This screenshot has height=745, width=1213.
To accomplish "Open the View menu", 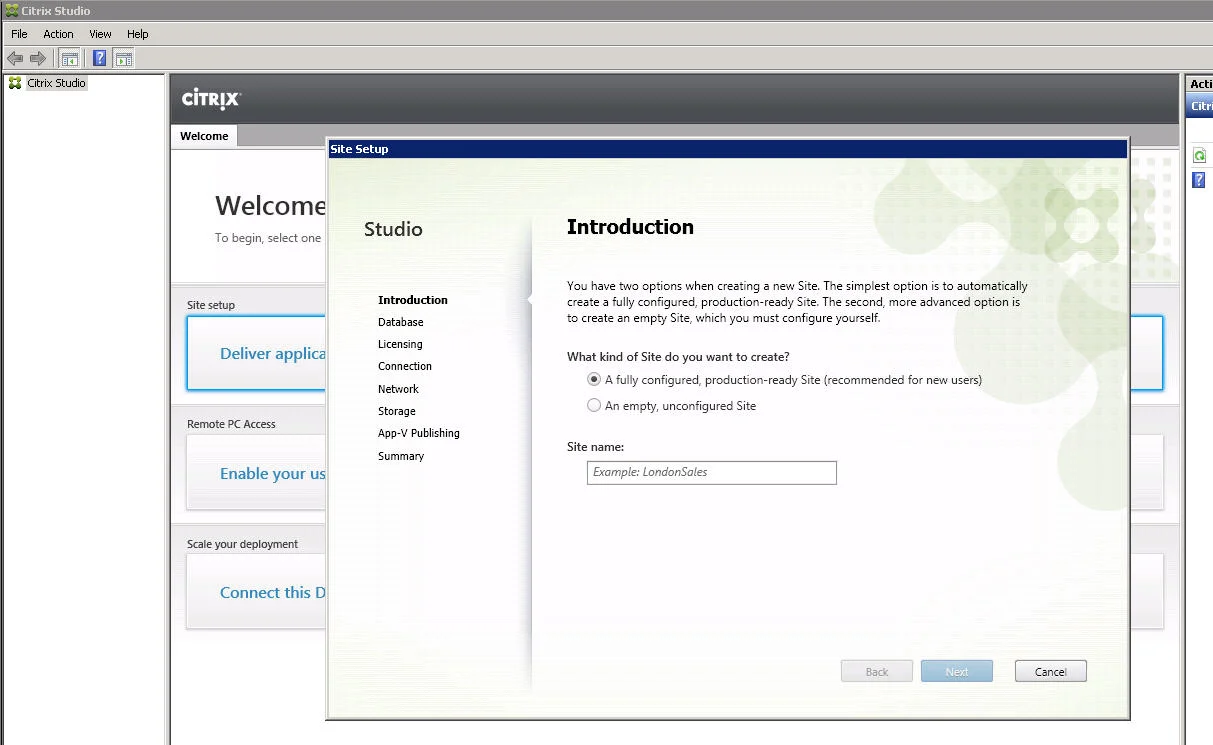I will coord(100,34).
